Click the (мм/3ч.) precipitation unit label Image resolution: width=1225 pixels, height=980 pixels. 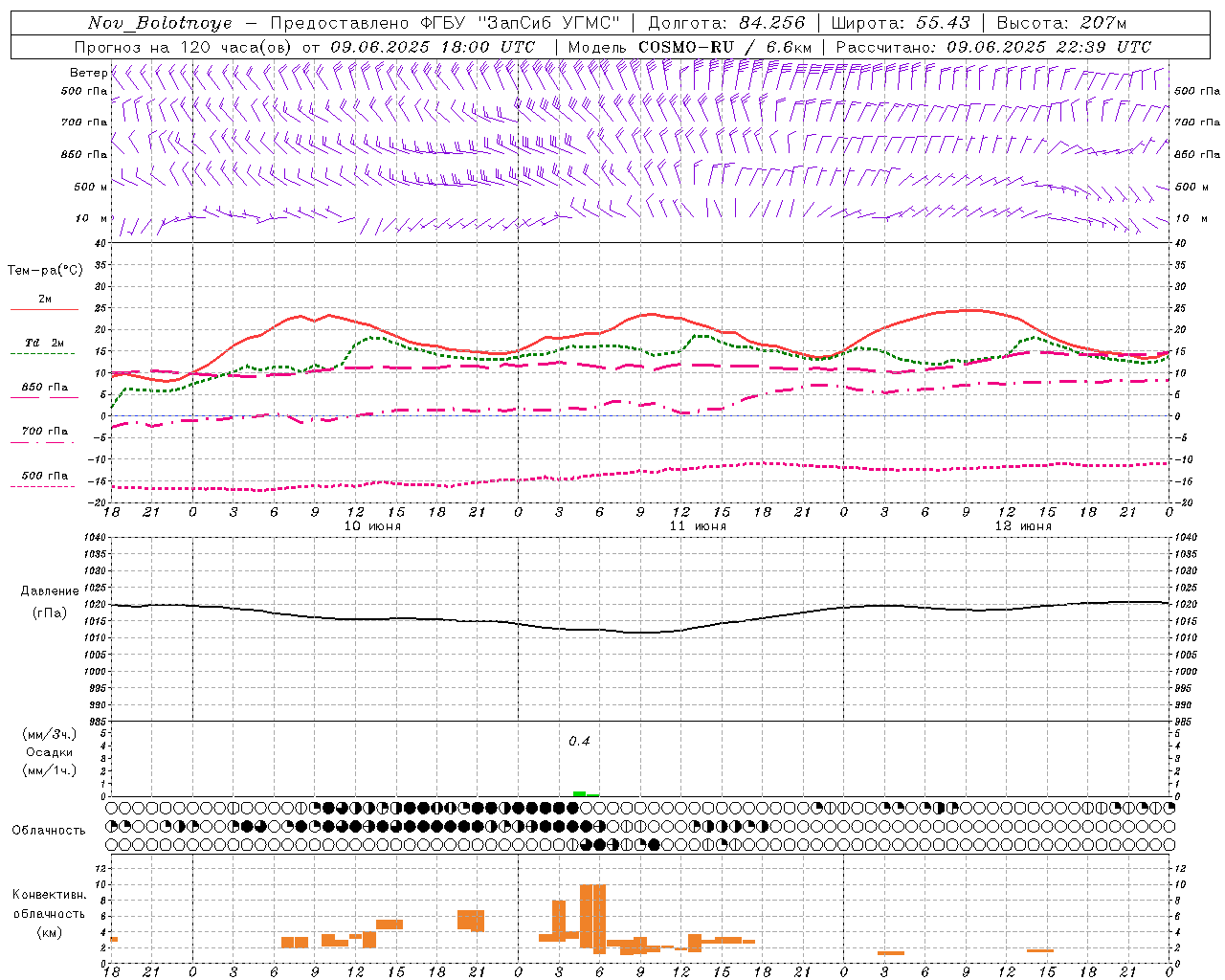pos(50,734)
